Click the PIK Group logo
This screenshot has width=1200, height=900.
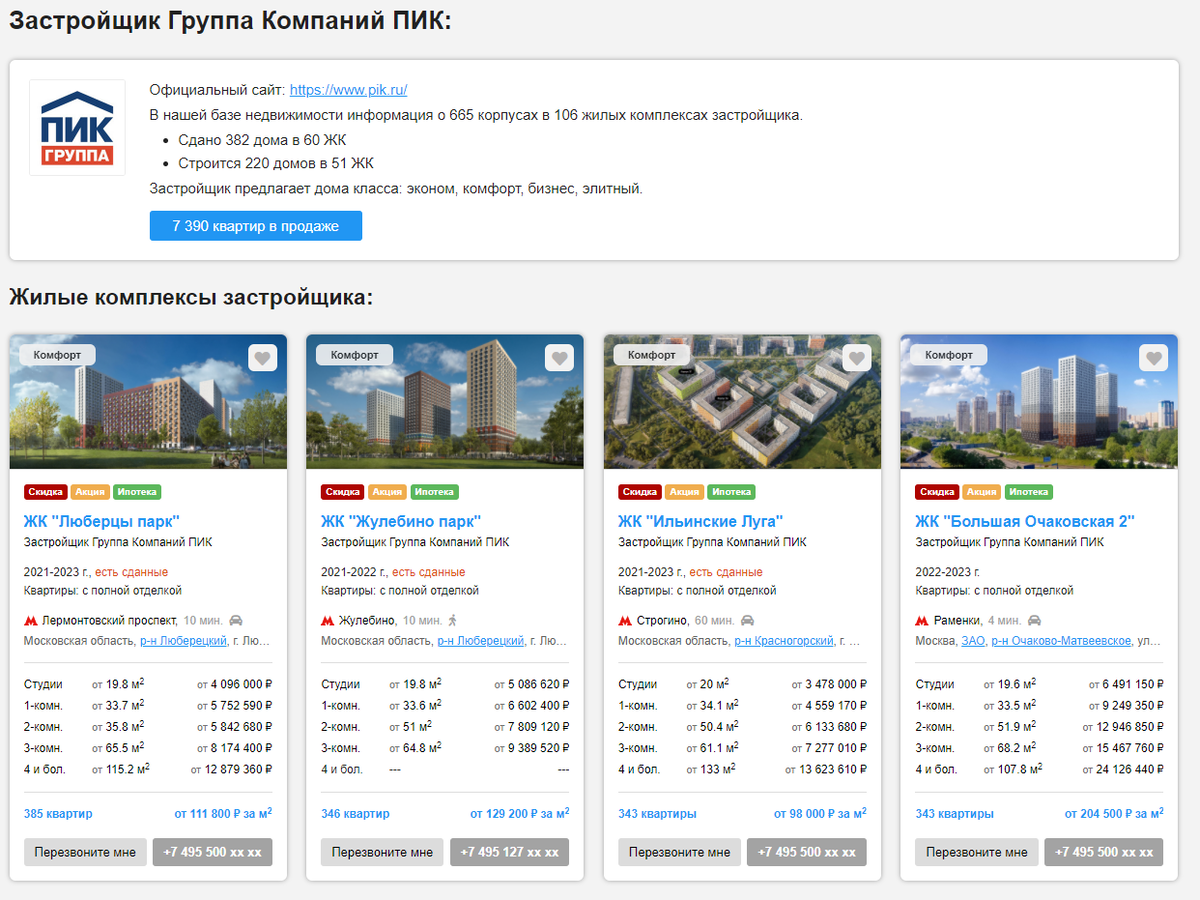tap(77, 127)
